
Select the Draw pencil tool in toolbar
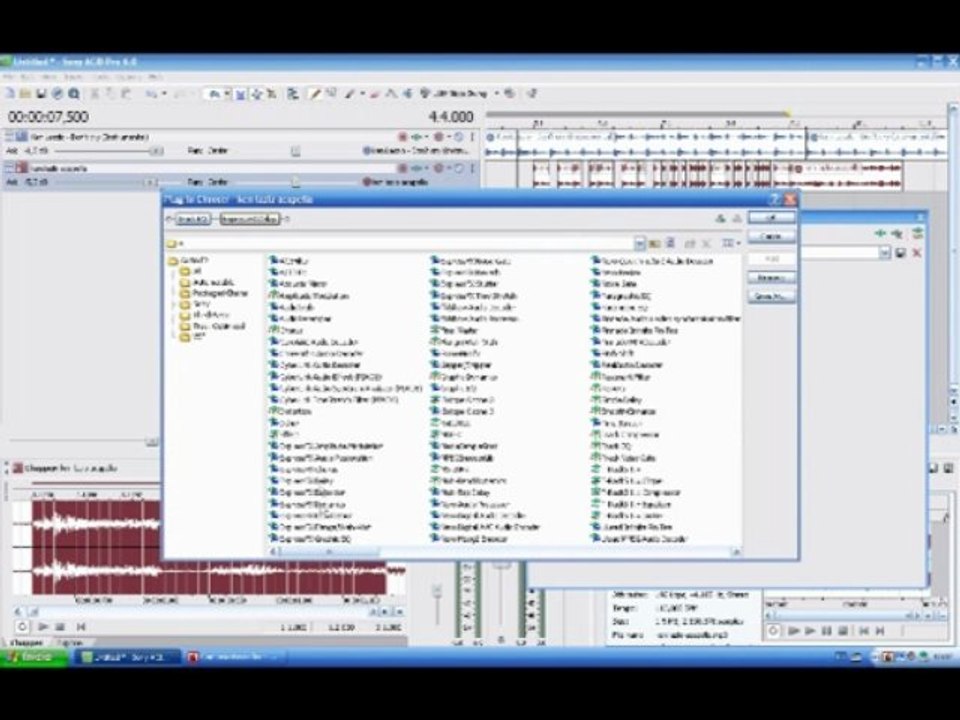314,94
